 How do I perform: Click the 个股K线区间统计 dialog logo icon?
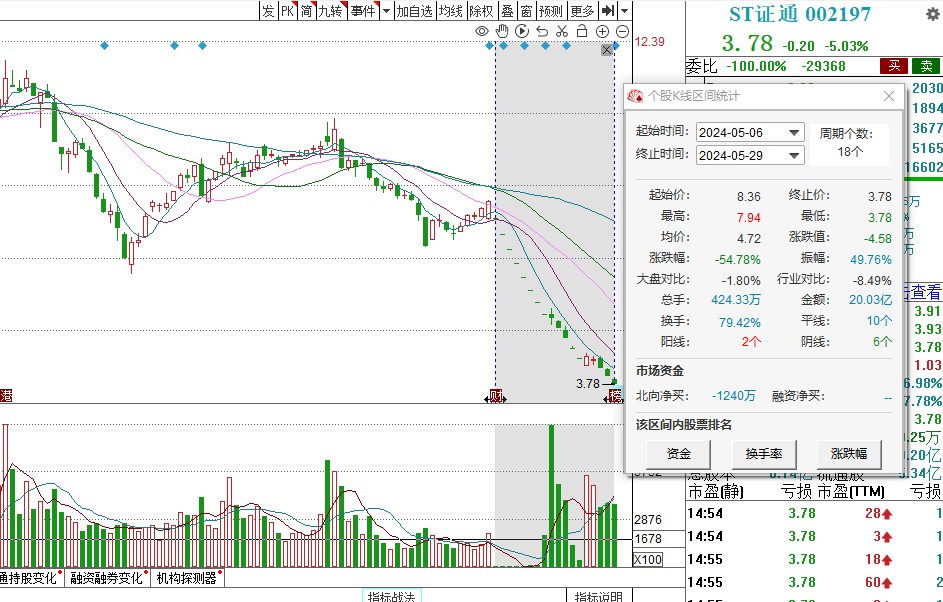click(635, 96)
